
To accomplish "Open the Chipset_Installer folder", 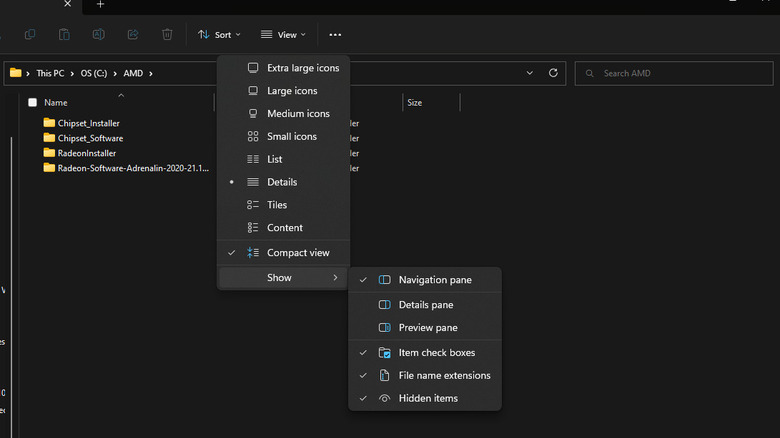I will point(88,123).
